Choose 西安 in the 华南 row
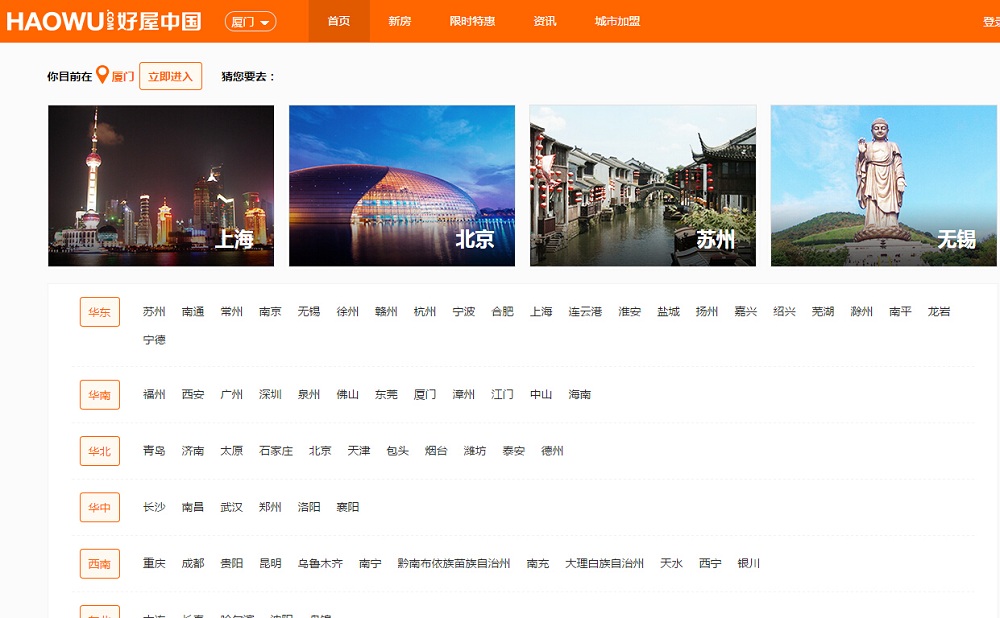 coord(193,394)
